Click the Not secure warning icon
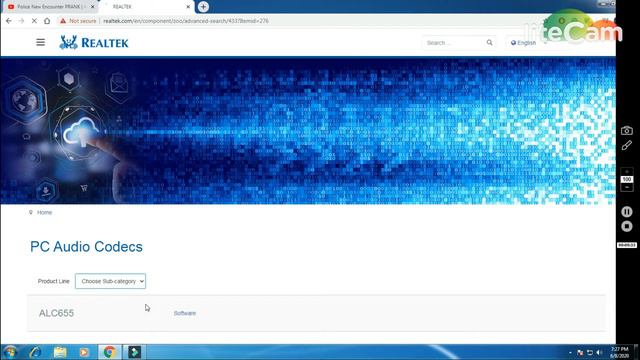 (63, 21)
